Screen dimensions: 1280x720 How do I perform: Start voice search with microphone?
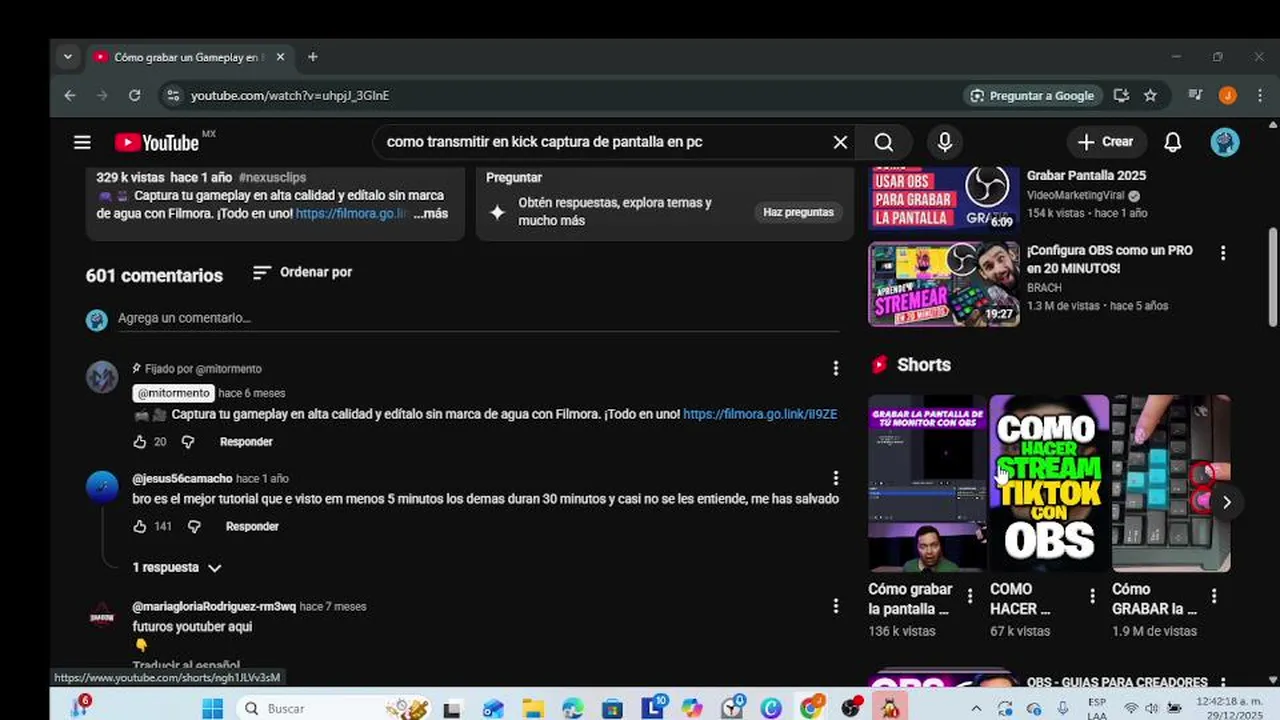pyautogui.click(x=944, y=142)
